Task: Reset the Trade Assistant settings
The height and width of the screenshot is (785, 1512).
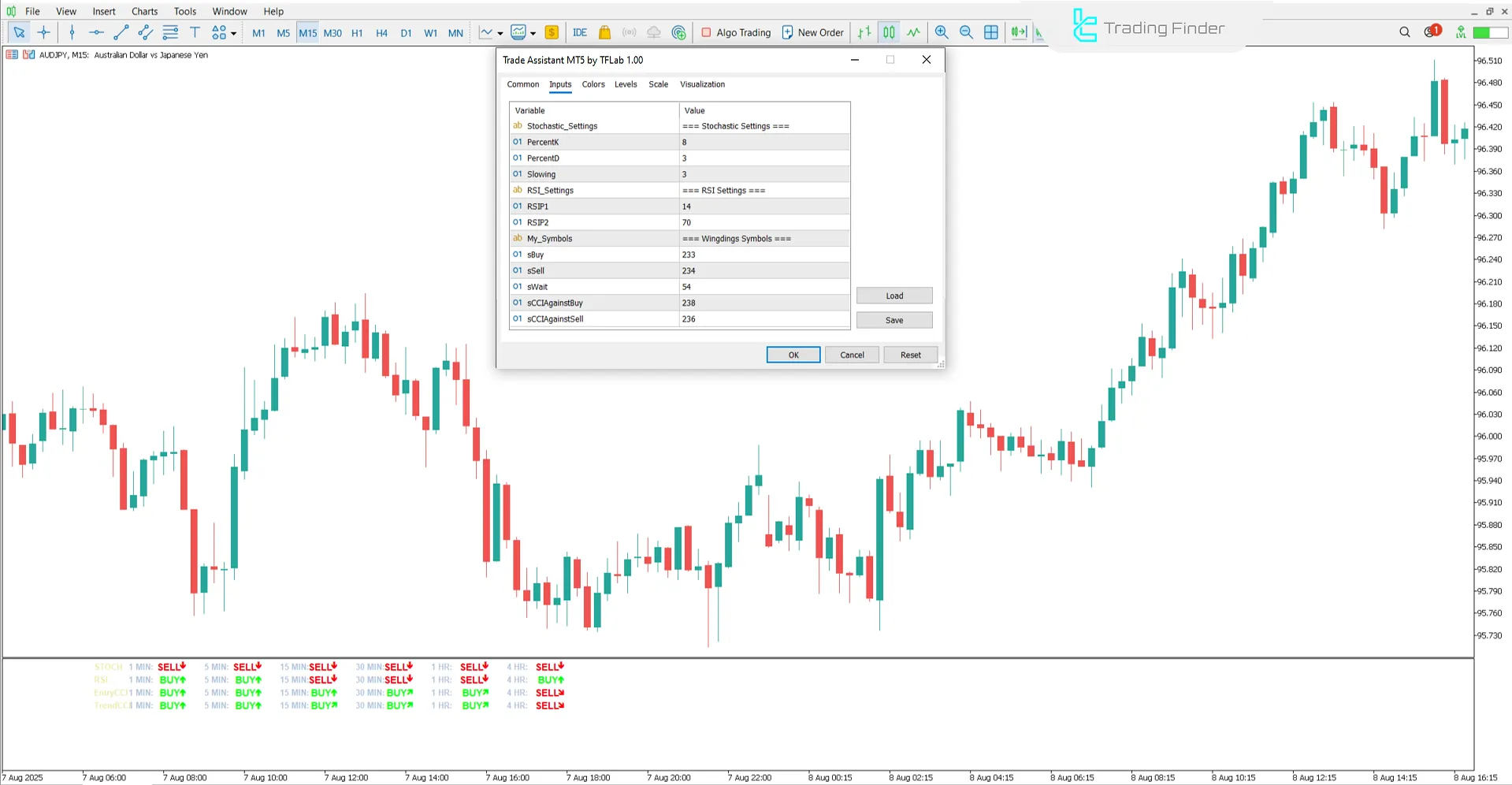Action: (910, 355)
